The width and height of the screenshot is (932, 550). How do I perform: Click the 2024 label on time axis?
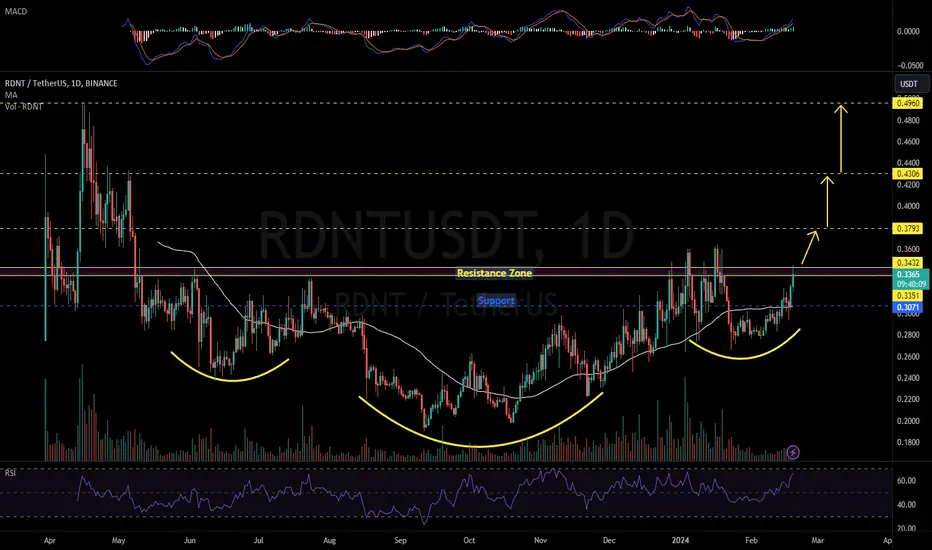pos(680,540)
